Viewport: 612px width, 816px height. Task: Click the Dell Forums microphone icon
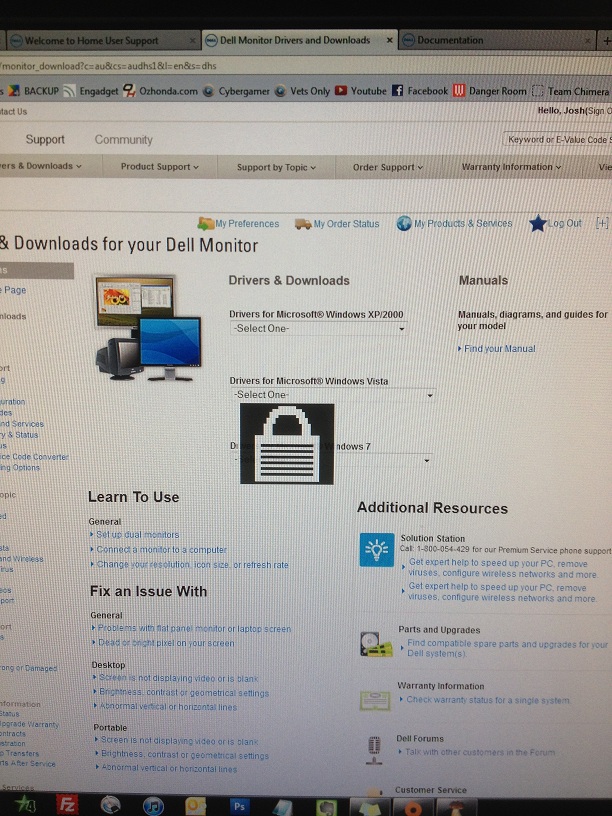(x=374, y=751)
